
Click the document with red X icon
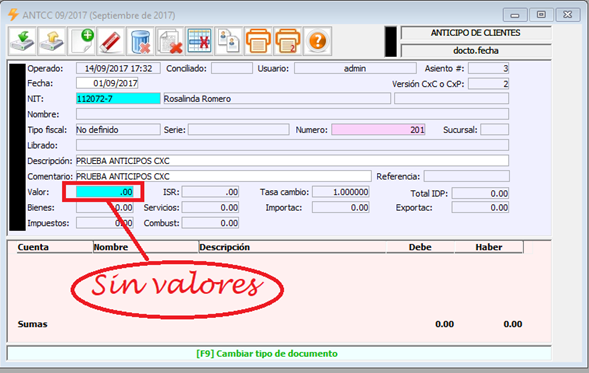[x=170, y=41]
